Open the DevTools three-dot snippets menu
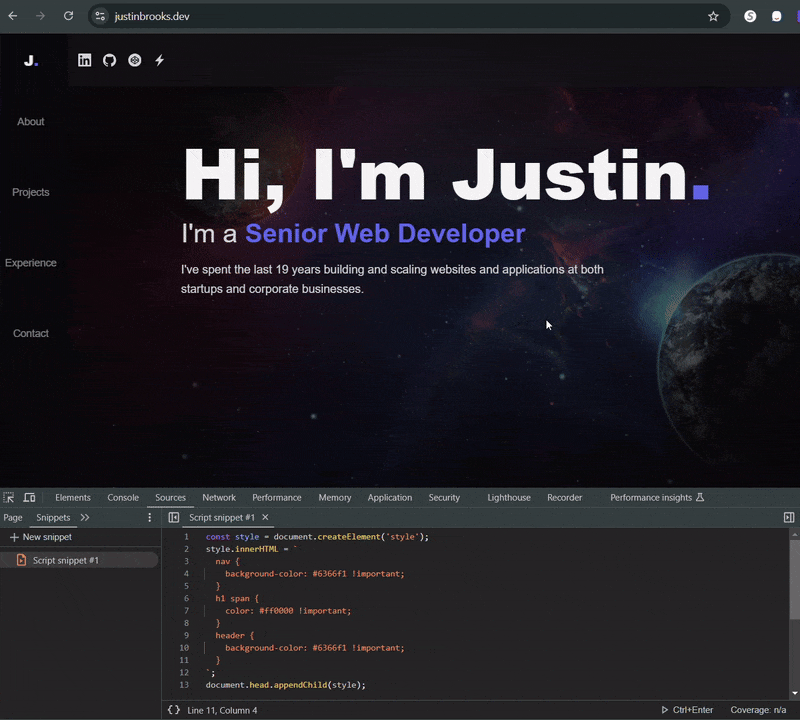This screenshot has width=800, height=720. 149,518
